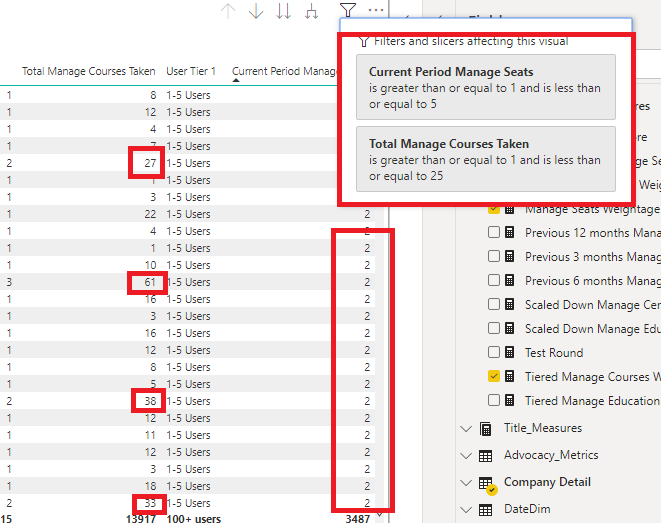Select the Title_Measures table name

tap(543, 428)
